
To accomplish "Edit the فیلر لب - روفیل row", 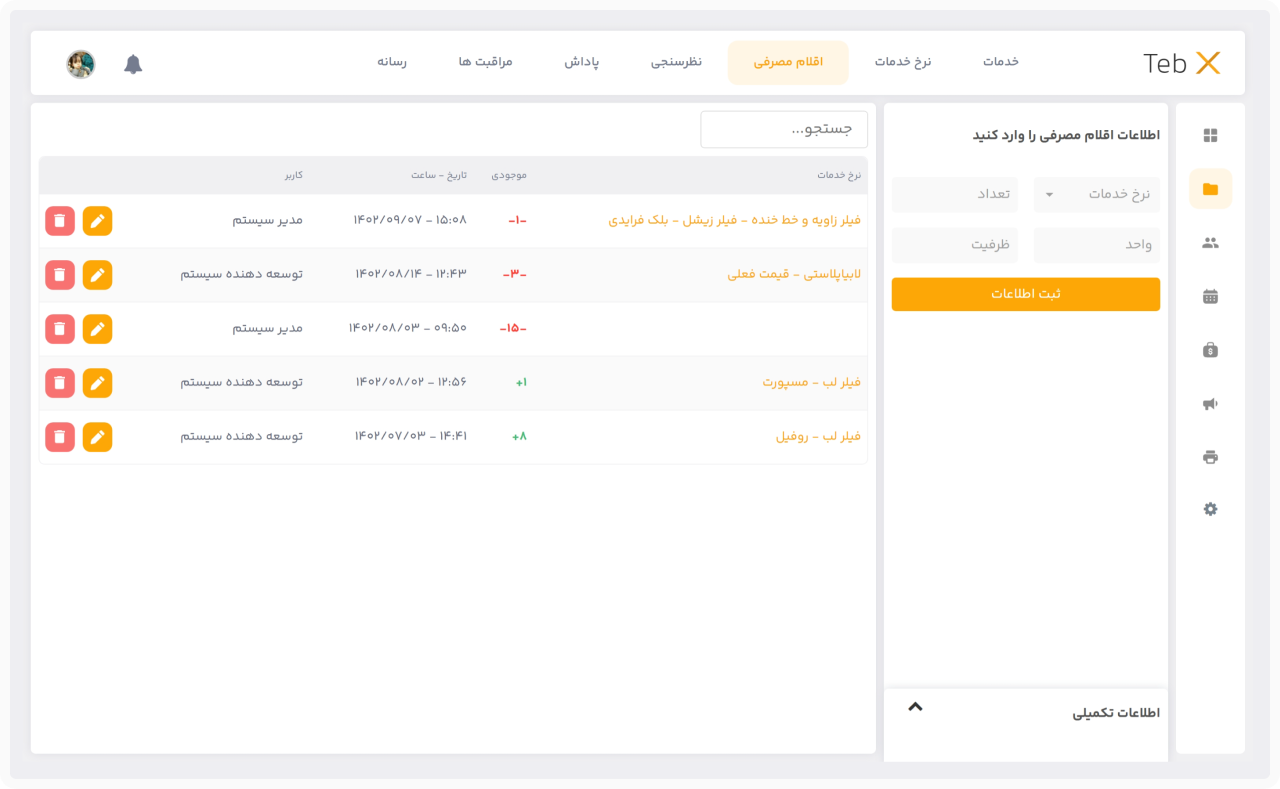I will coord(97,437).
